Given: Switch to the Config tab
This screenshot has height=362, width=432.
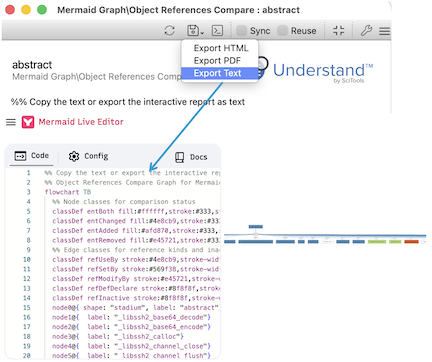Looking at the screenshot, I should [88, 156].
